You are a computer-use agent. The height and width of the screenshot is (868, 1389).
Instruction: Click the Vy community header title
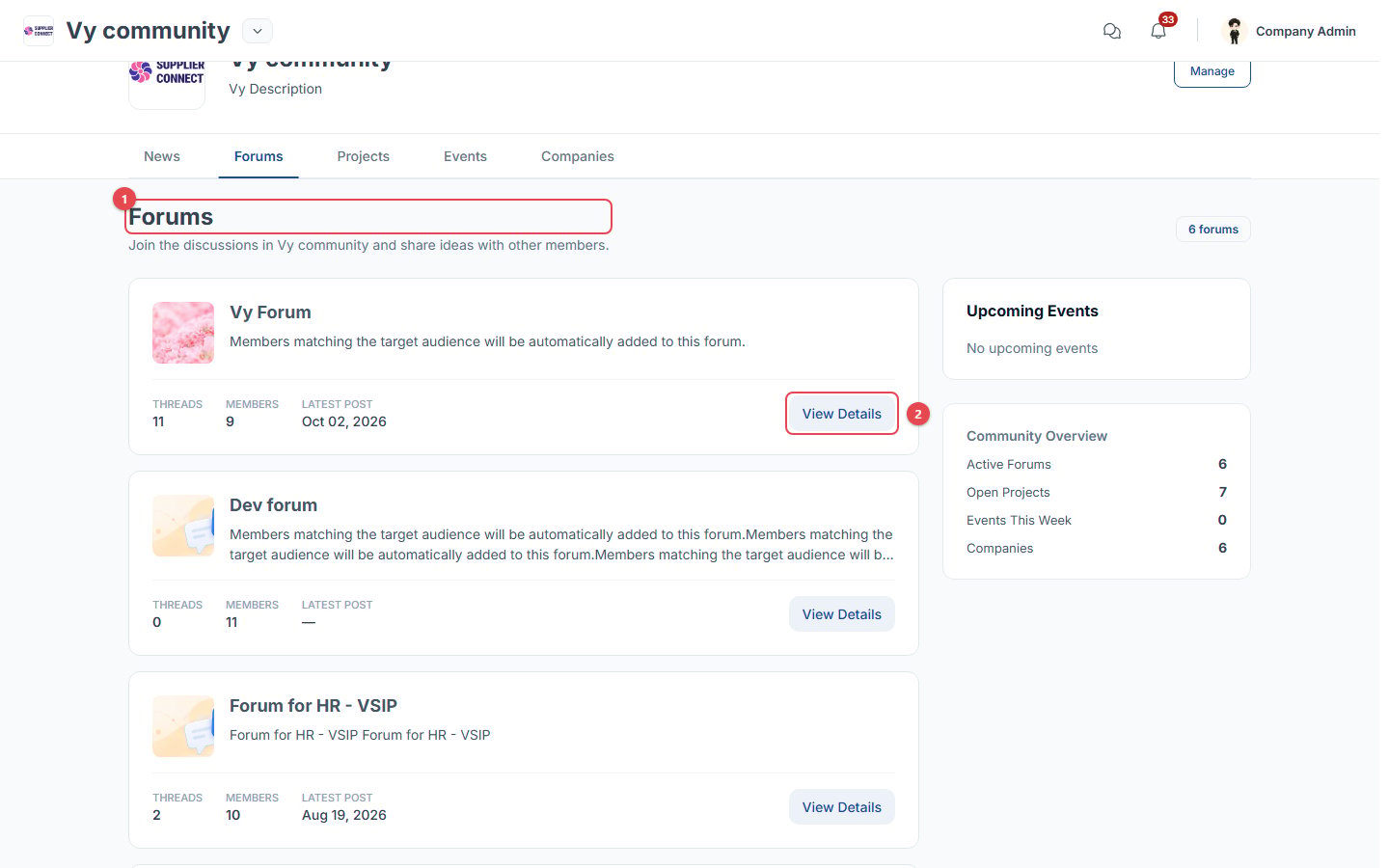click(x=149, y=31)
